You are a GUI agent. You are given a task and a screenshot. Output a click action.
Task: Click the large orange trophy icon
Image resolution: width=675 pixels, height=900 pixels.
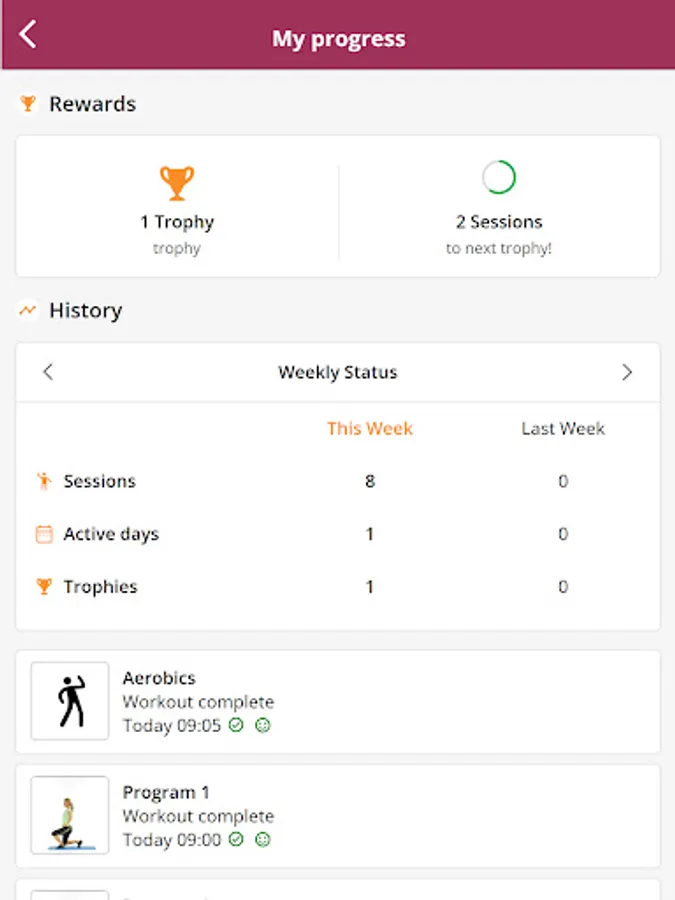click(x=177, y=183)
